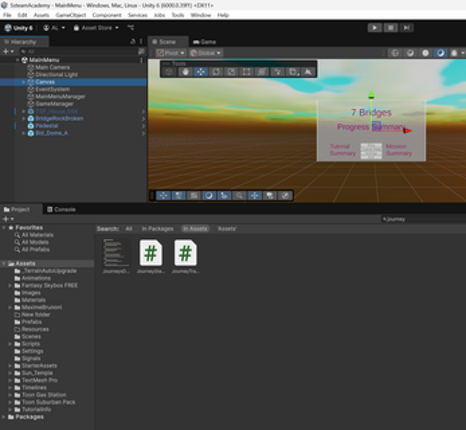The width and height of the screenshot is (466, 430).
Task: Click the Project search field containing Journey
Action: click(x=423, y=219)
